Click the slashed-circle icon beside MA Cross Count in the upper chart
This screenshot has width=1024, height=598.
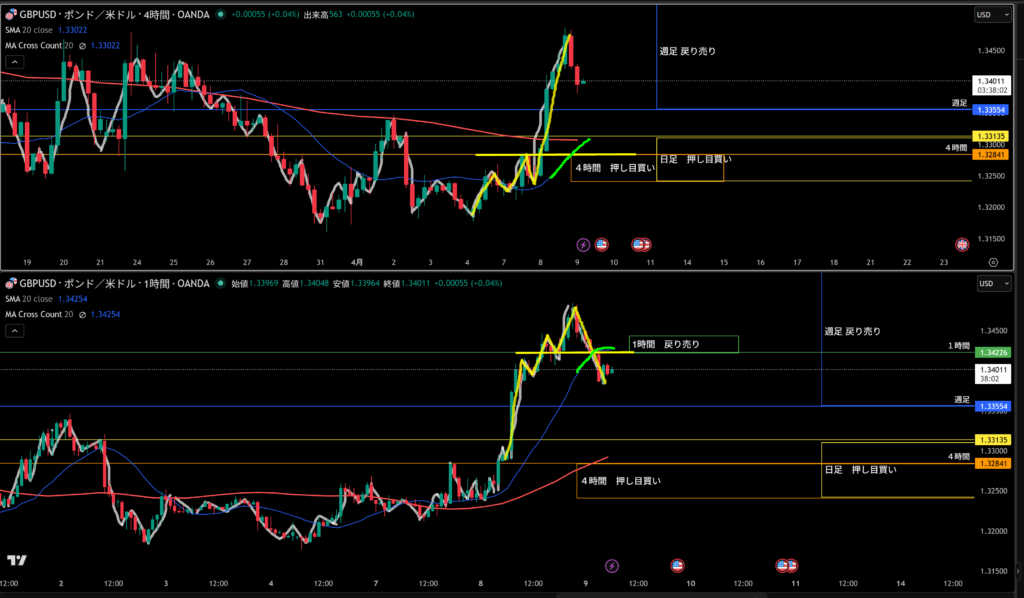point(81,45)
